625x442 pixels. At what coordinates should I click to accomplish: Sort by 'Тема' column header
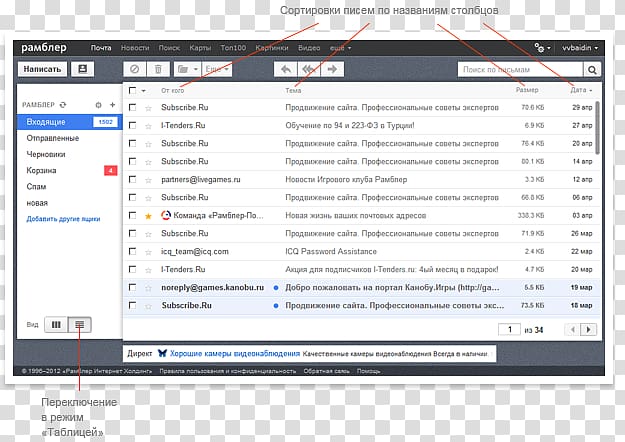coord(293,90)
